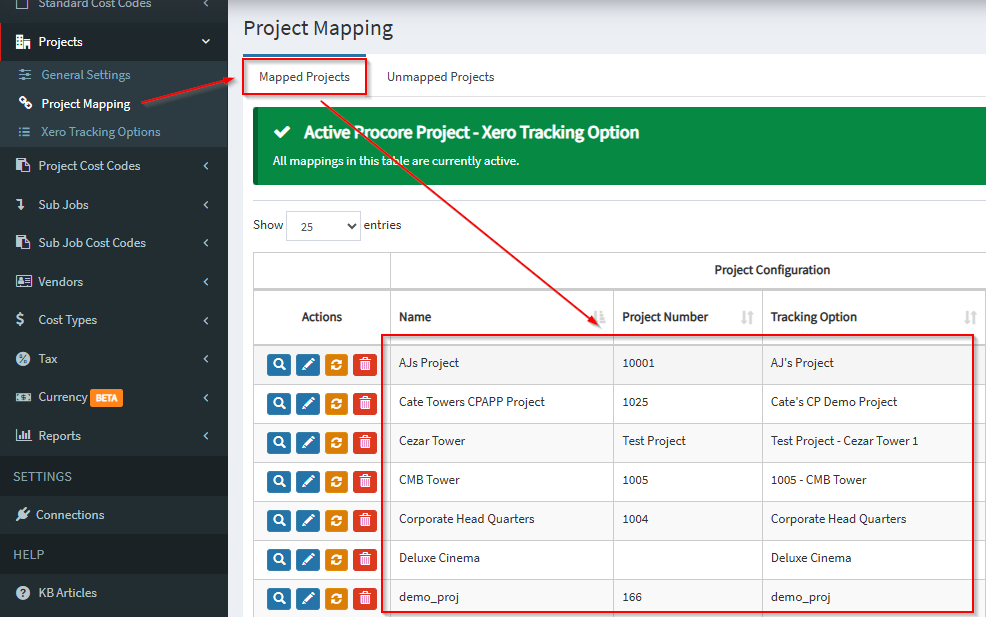Expand the Vendors menu
986x617 pixels.
114,282
